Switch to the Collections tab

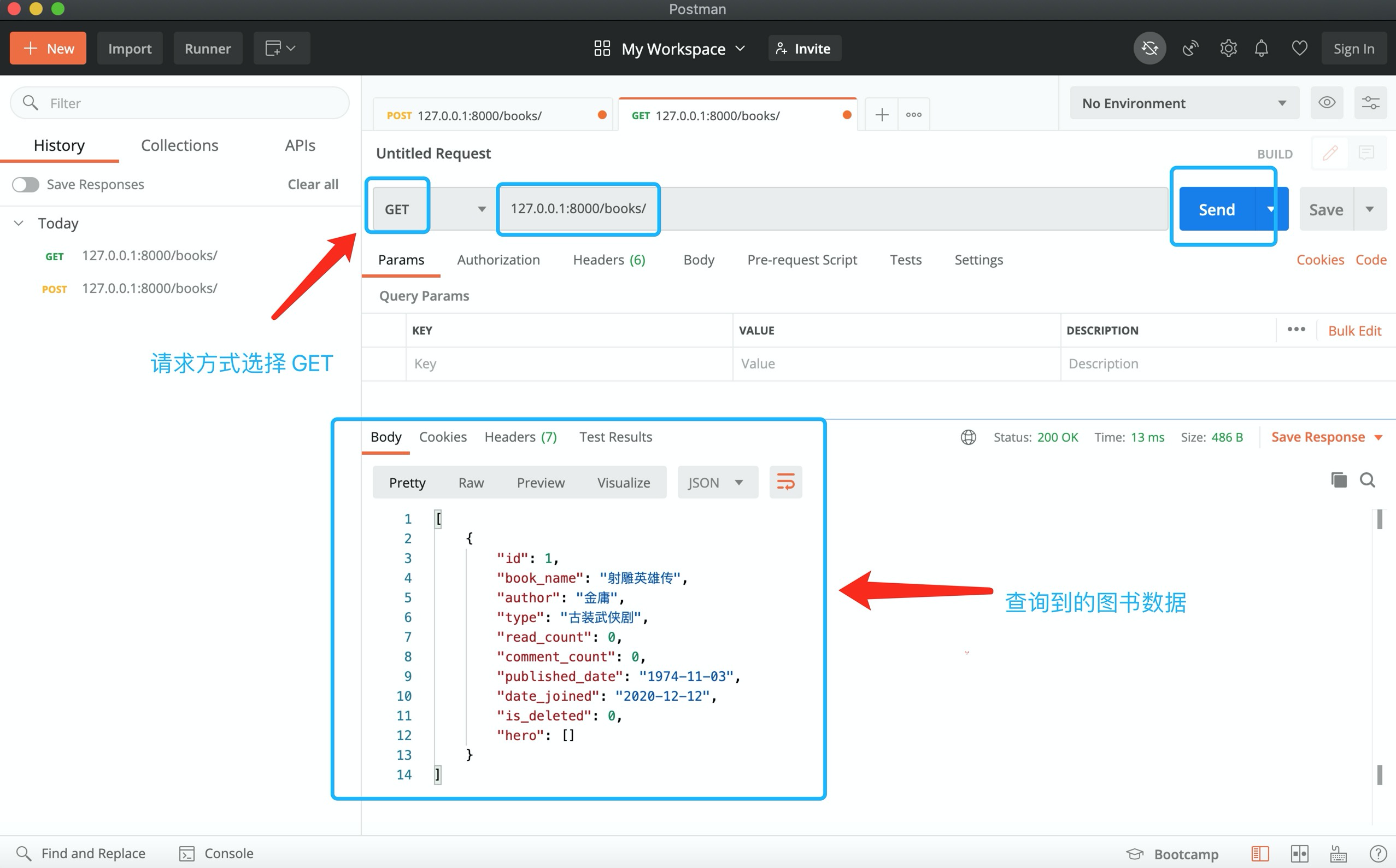point(180,146)
